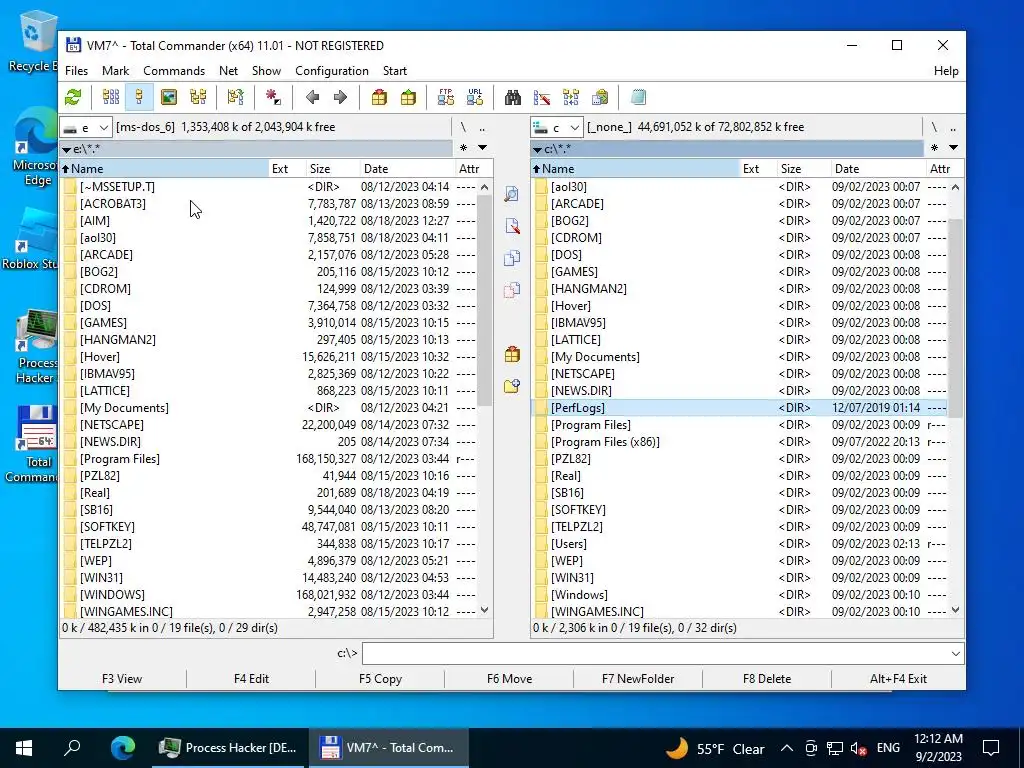Switch to Process Hacker taskbar button

[228, 748]
